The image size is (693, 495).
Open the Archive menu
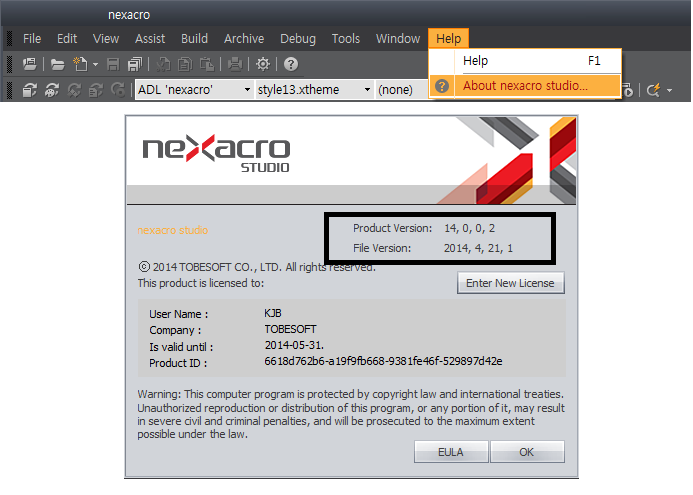[x=244, y=39]
